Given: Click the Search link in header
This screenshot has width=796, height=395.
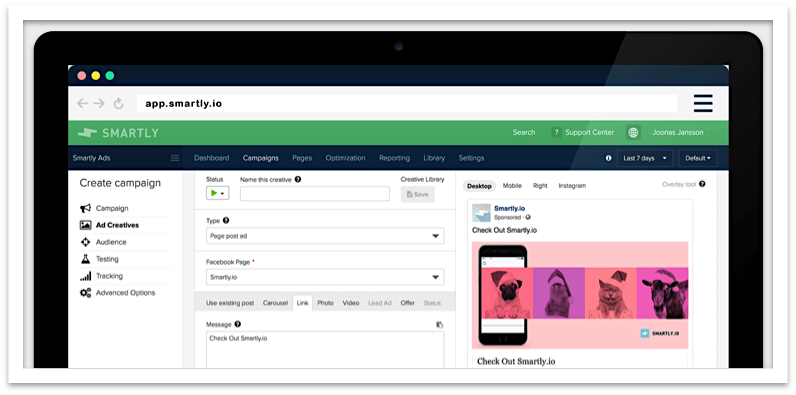Looking at the screenshot, I should point(524,133).
